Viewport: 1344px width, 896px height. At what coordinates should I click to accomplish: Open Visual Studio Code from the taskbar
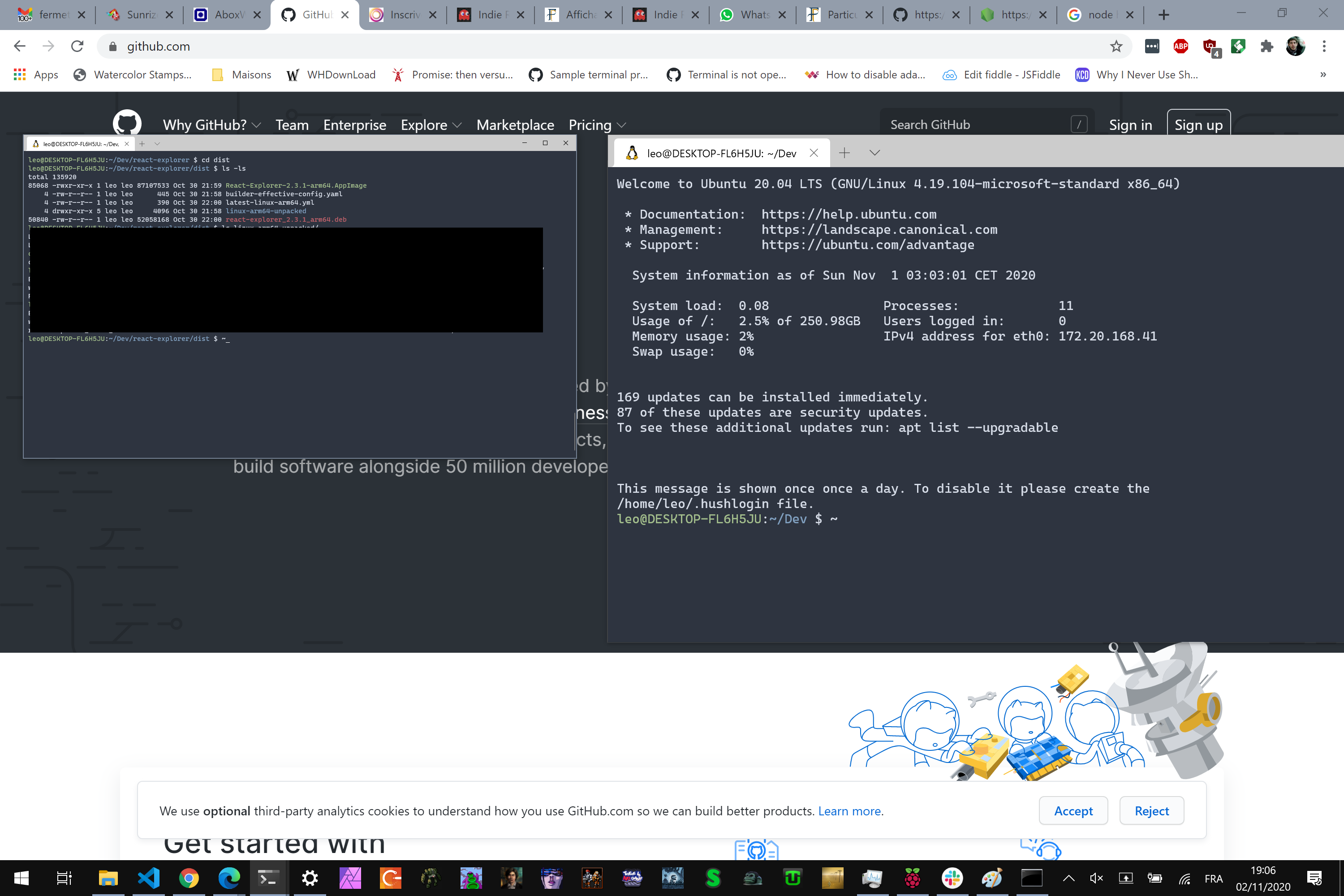pos(149,878)
